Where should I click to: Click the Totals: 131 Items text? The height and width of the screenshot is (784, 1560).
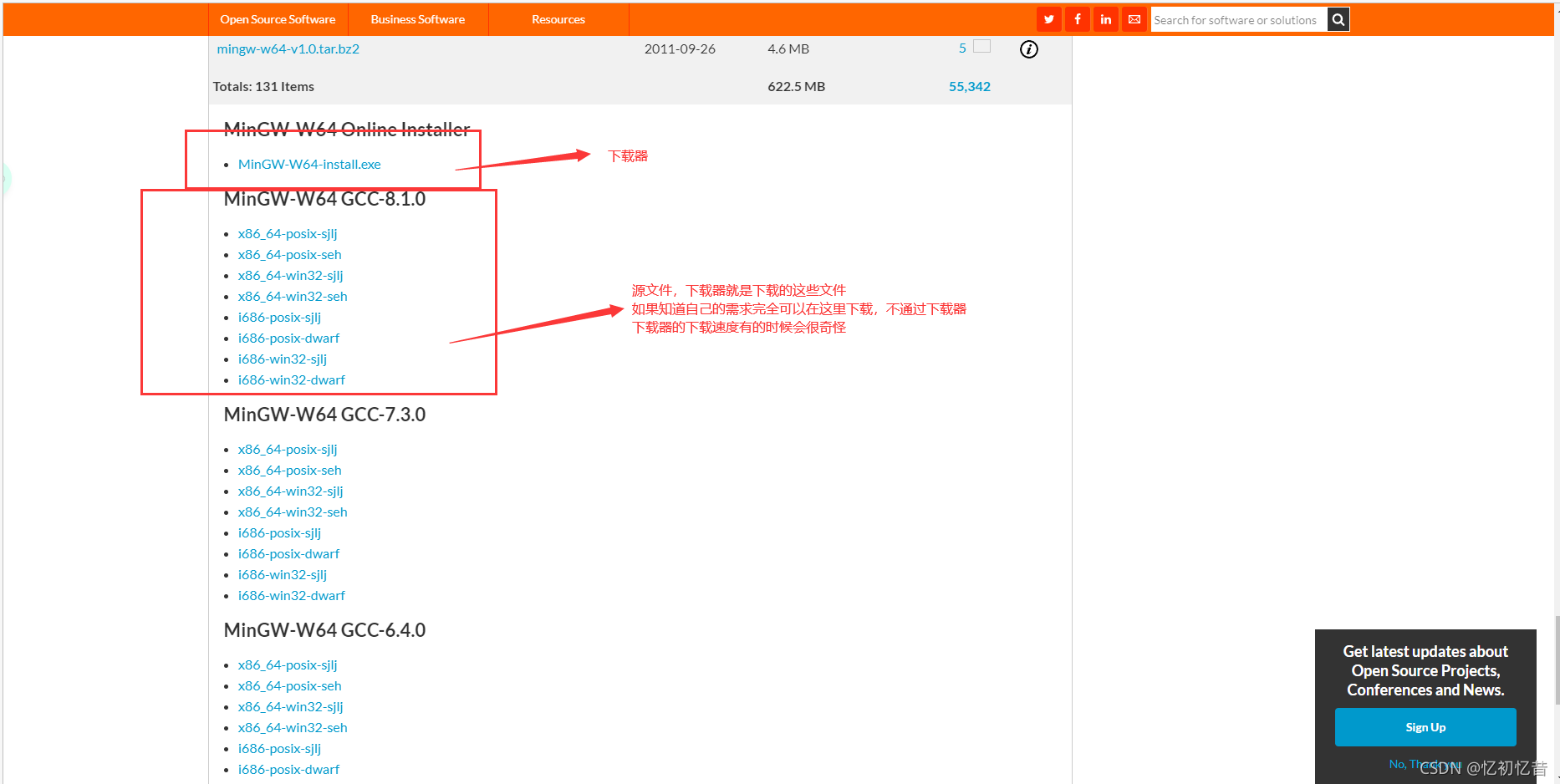[x=263, y=86]
